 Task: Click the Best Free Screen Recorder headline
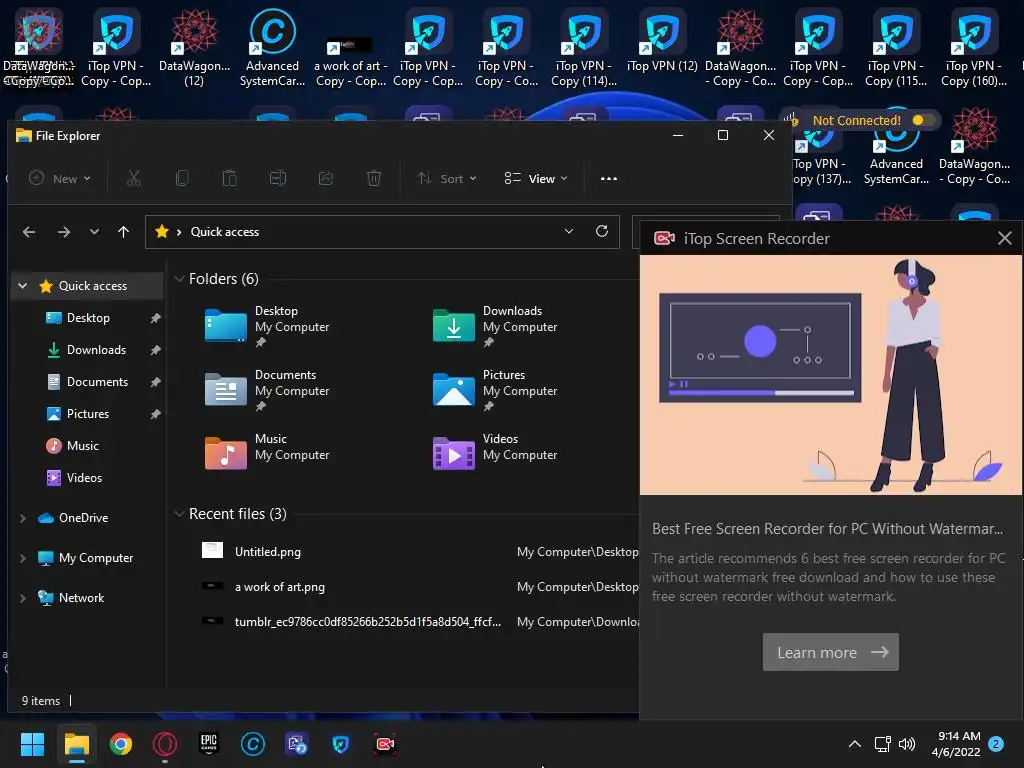click(x=827, y=528)
